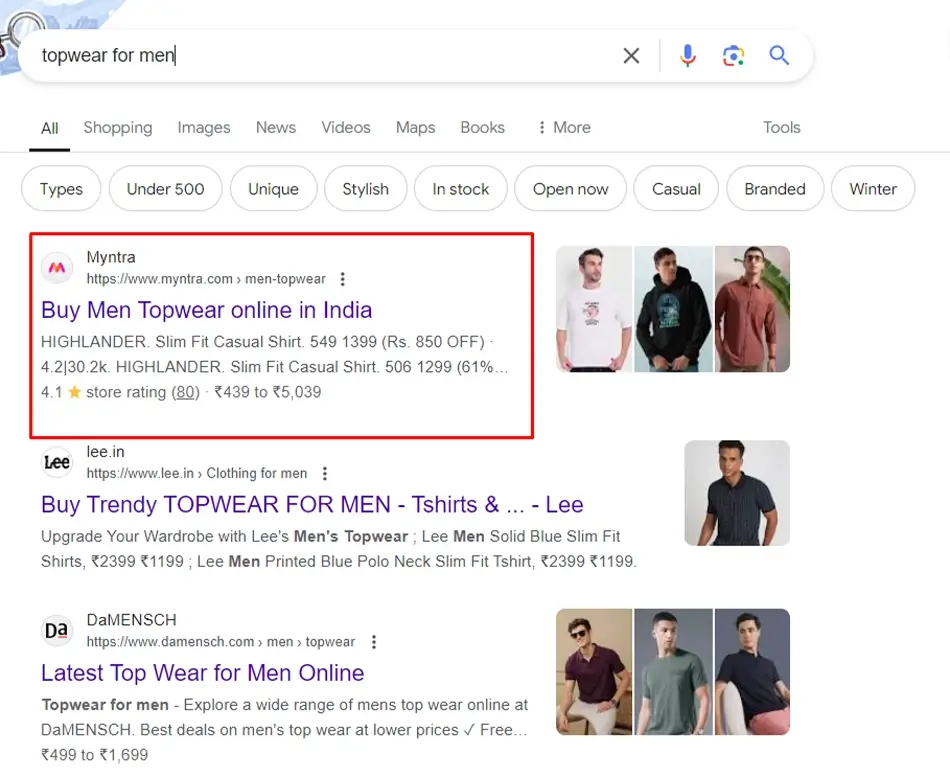Apply the Casual filter chip
Image resolution: width=950 pixels, height=774 pixels.
(x=676, y=189)
